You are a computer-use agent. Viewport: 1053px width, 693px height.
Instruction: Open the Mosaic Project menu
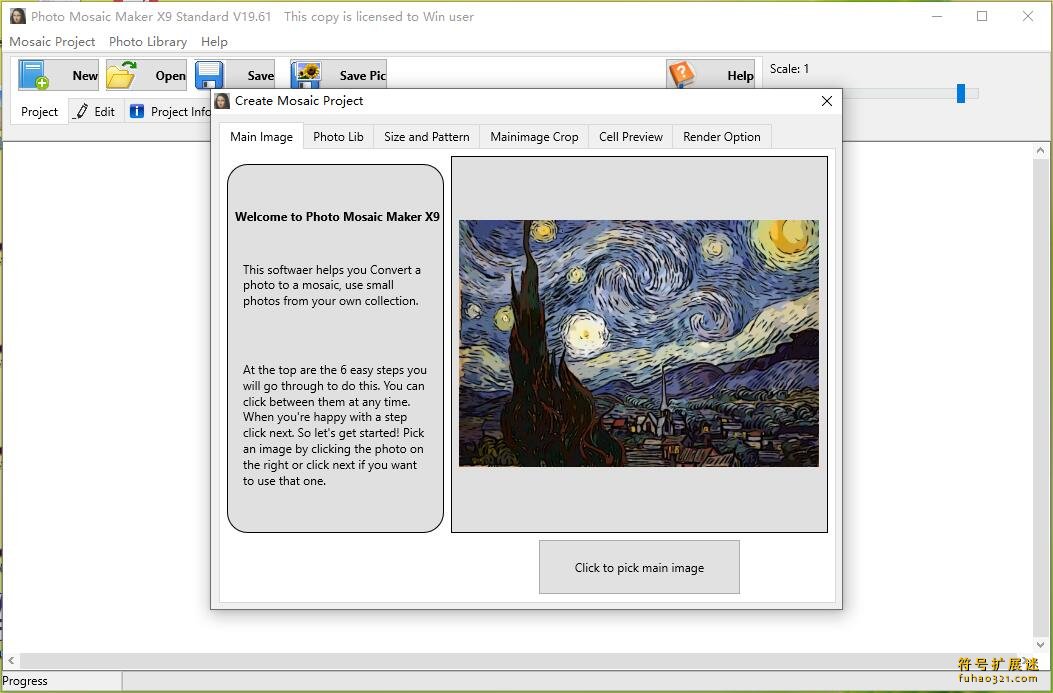tap(52, 41)
